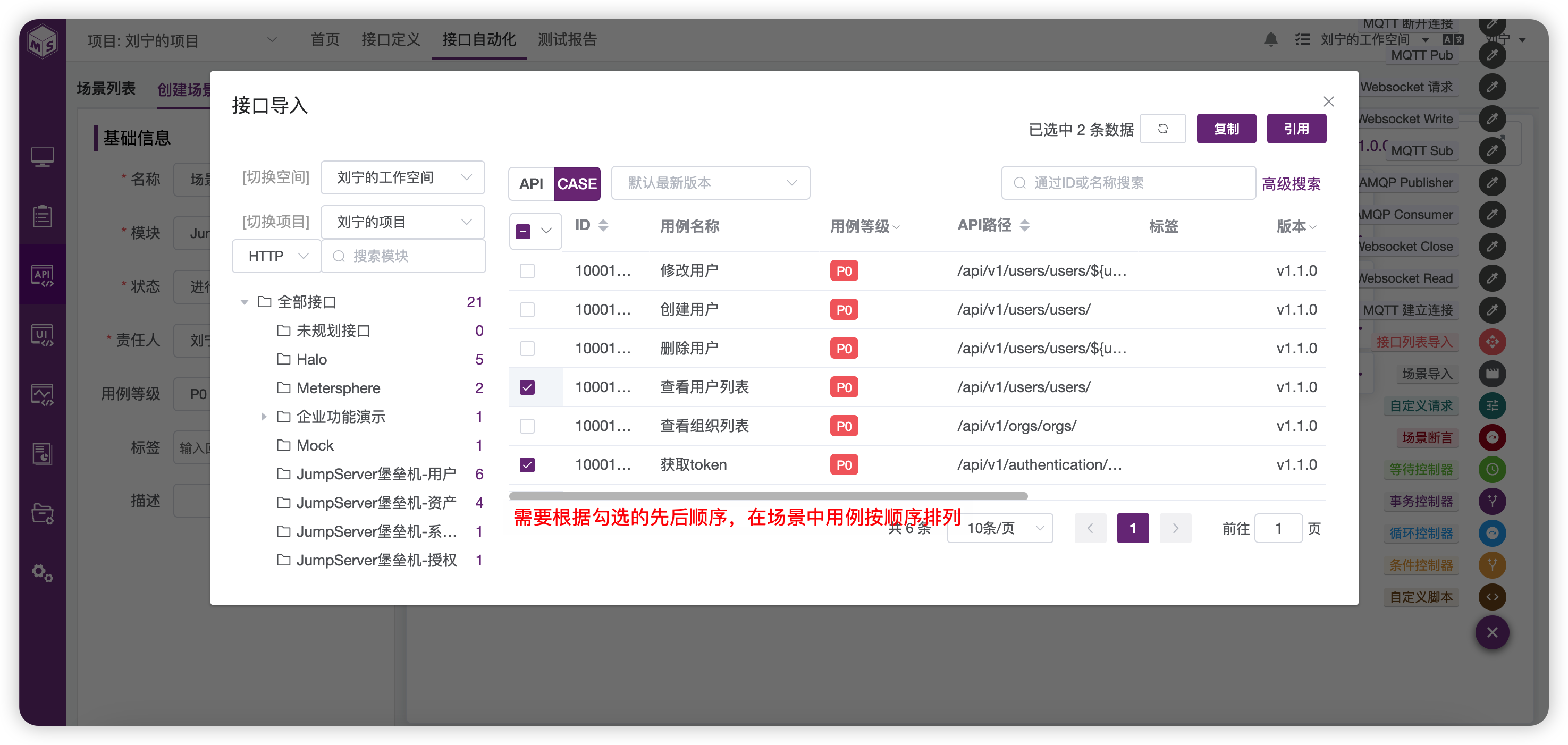Uncheck the 查看用户列表 case
The image size is (1568, 745).
point(527,386)
